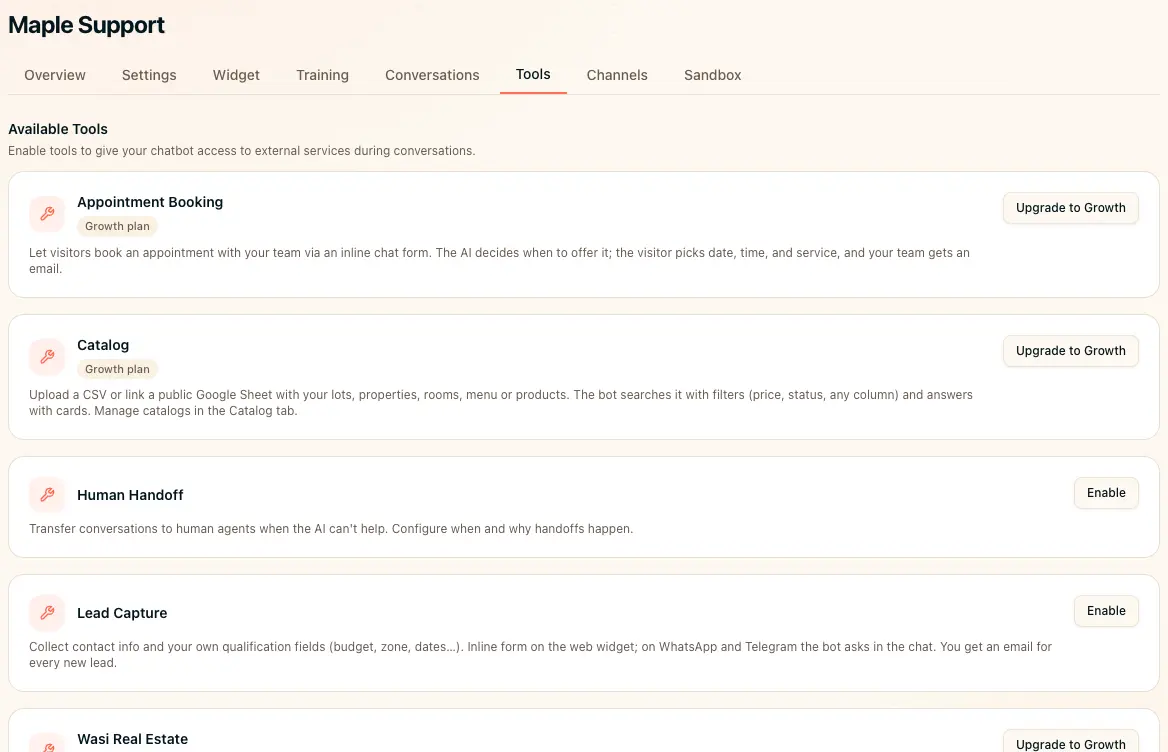Click the 'Enable tools to give your chatbot' subtitle
1168x752 pixels.
coord(241,150)
